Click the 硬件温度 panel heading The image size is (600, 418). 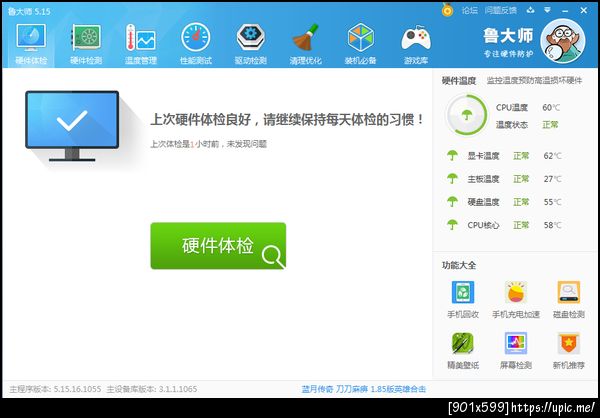coord(459,81)
